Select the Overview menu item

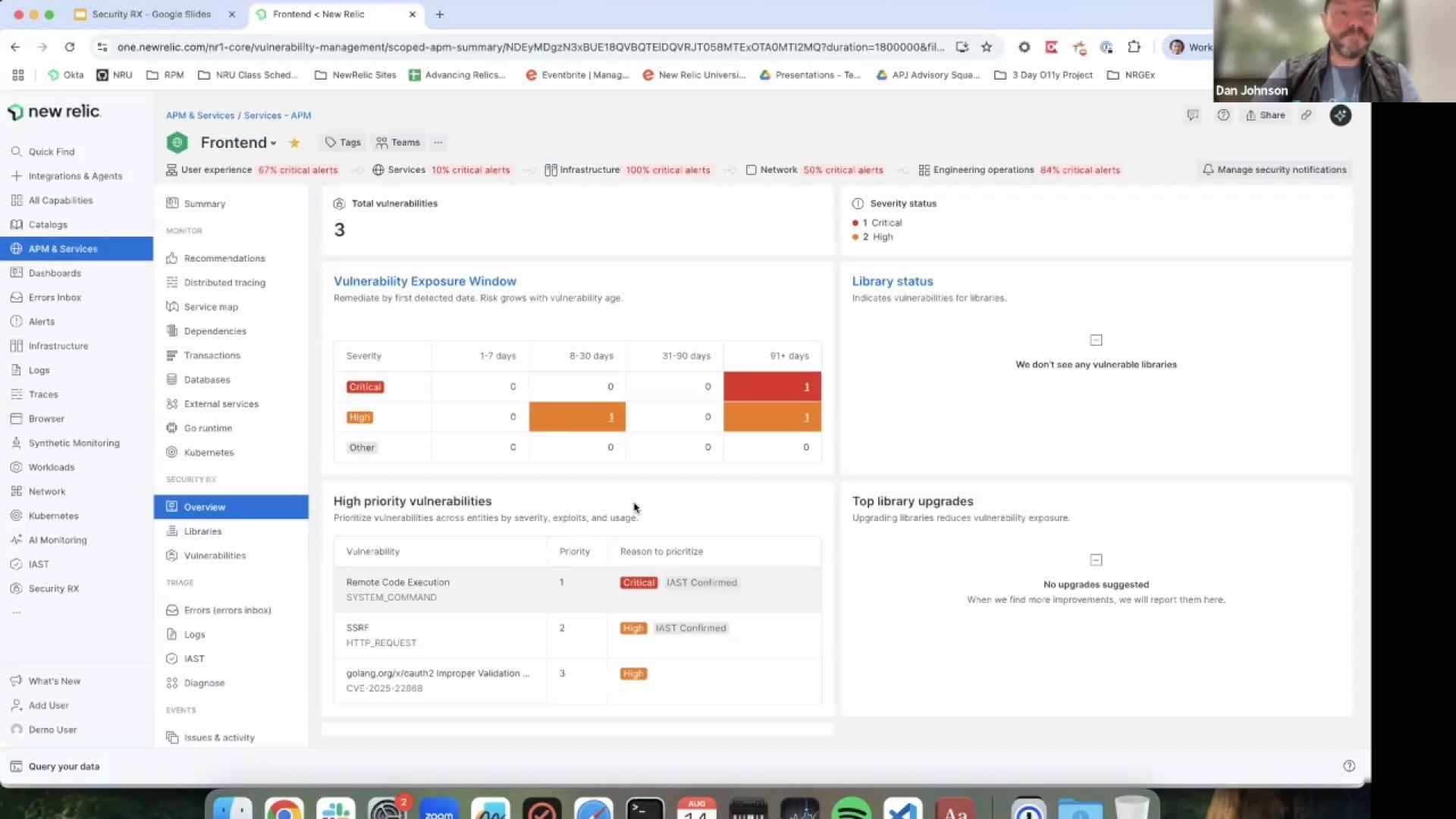[x=231, y=507]
